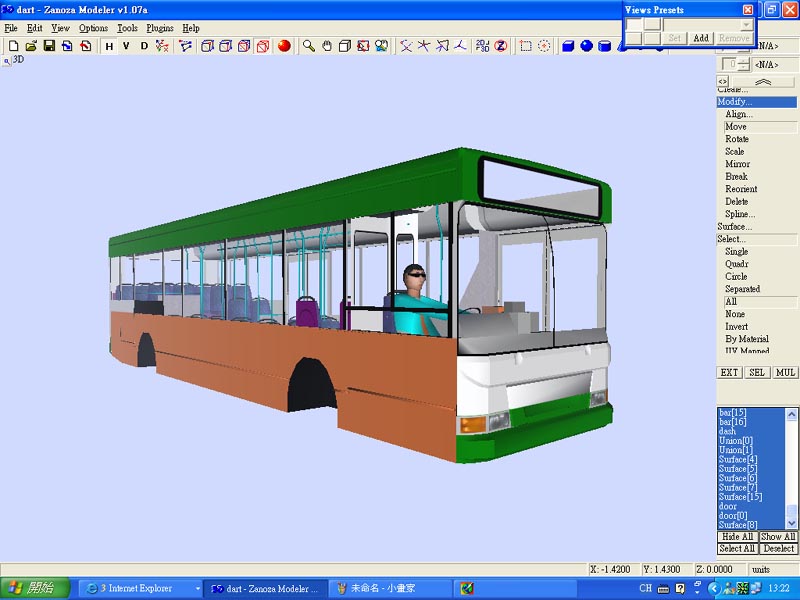Image resolution: width=800 pixels, height=600 pixels.
Task: Open the Plugins menu
Action: [x=159, y=28]
